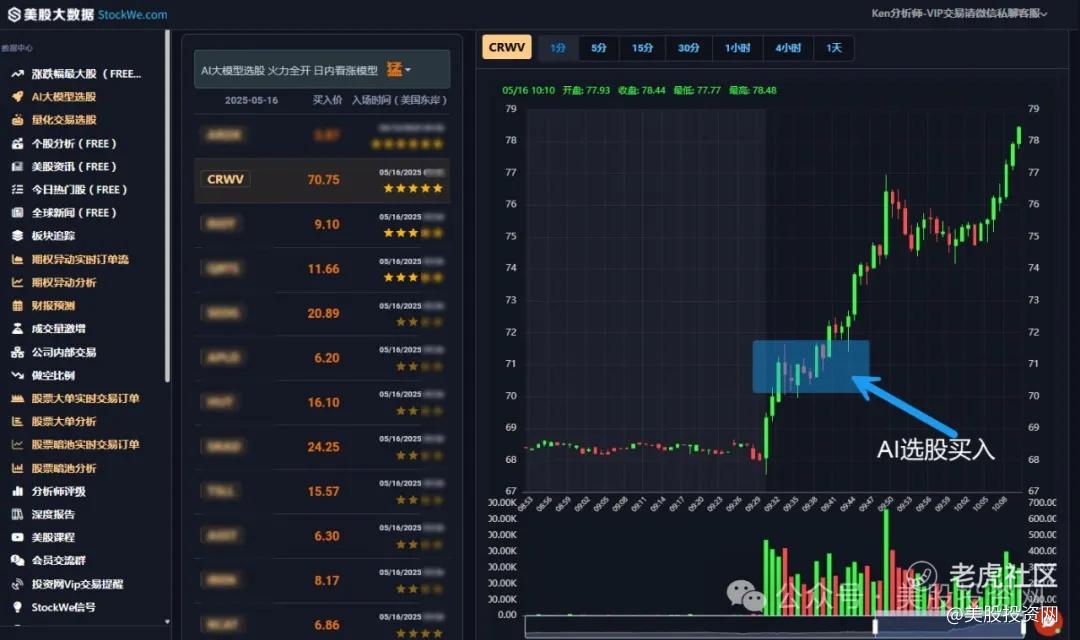
Task: Click the icon beside 股票大单分析
Action: pyautogui.click(x=17, y=422)
